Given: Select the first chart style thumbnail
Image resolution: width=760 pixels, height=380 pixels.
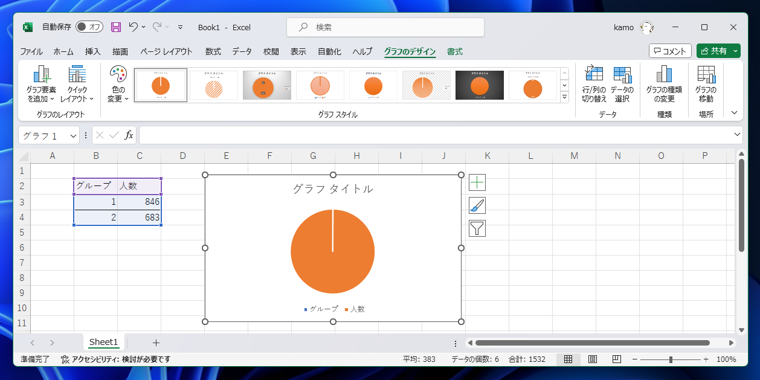Looking at the screenshot, I should point(160,85).
